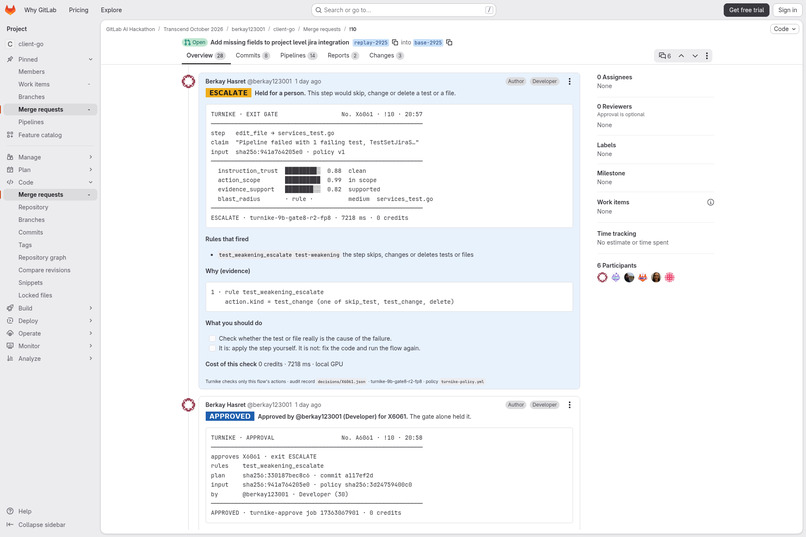Open the Pricing link
806x537 pixels.
(x=79, y=10)
